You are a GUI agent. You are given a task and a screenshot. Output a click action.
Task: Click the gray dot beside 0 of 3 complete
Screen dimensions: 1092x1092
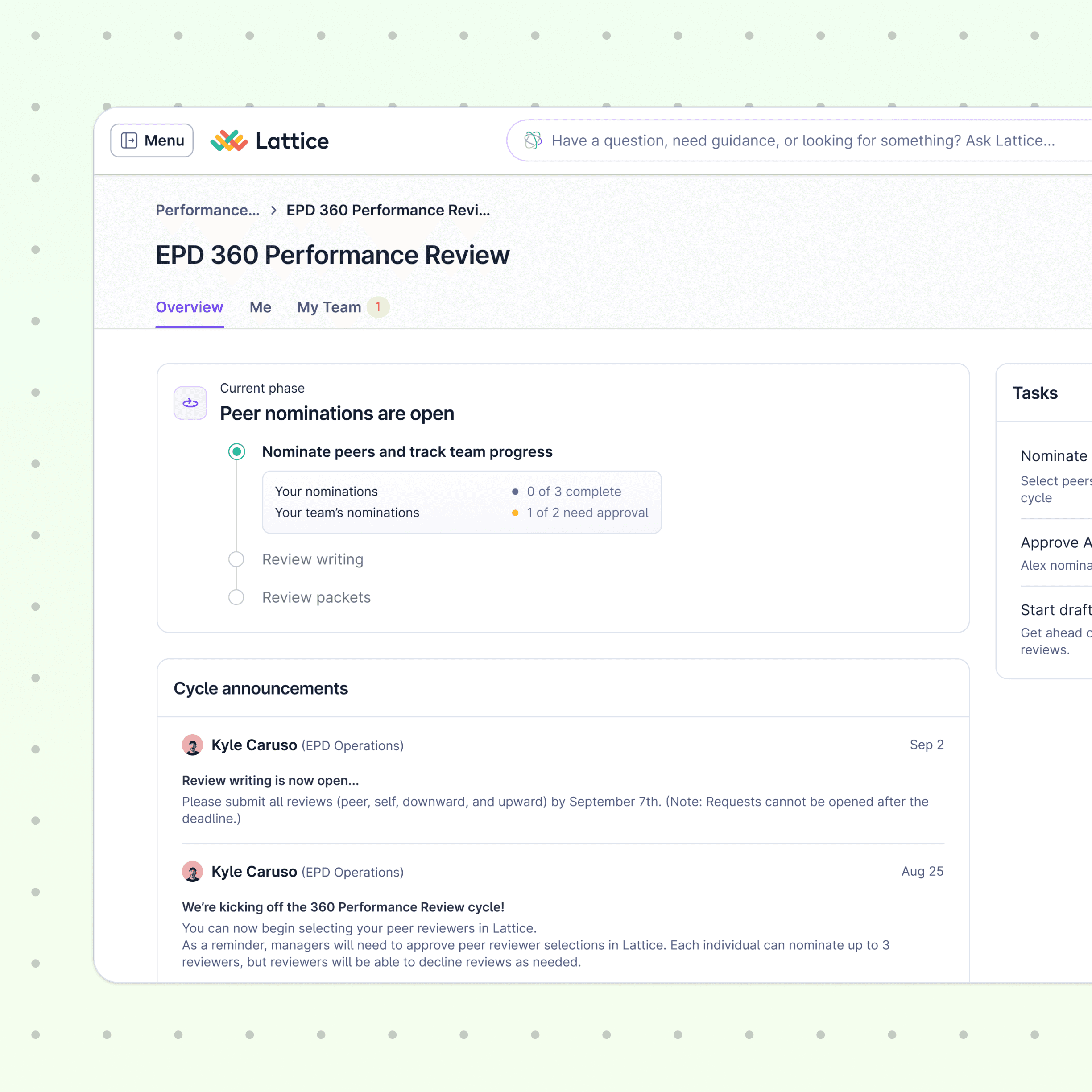515,492
